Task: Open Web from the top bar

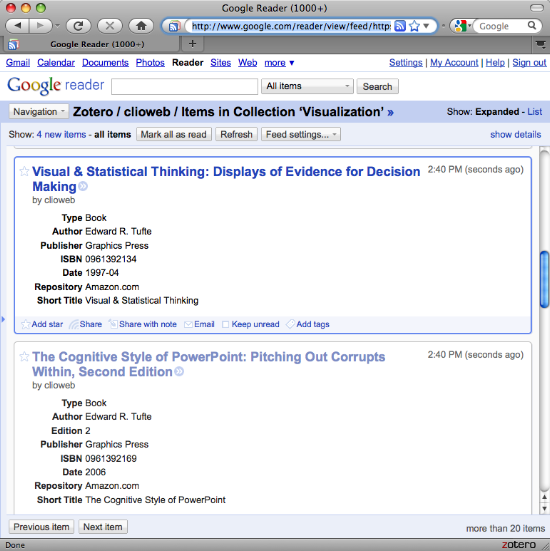Action: (247, 63)
